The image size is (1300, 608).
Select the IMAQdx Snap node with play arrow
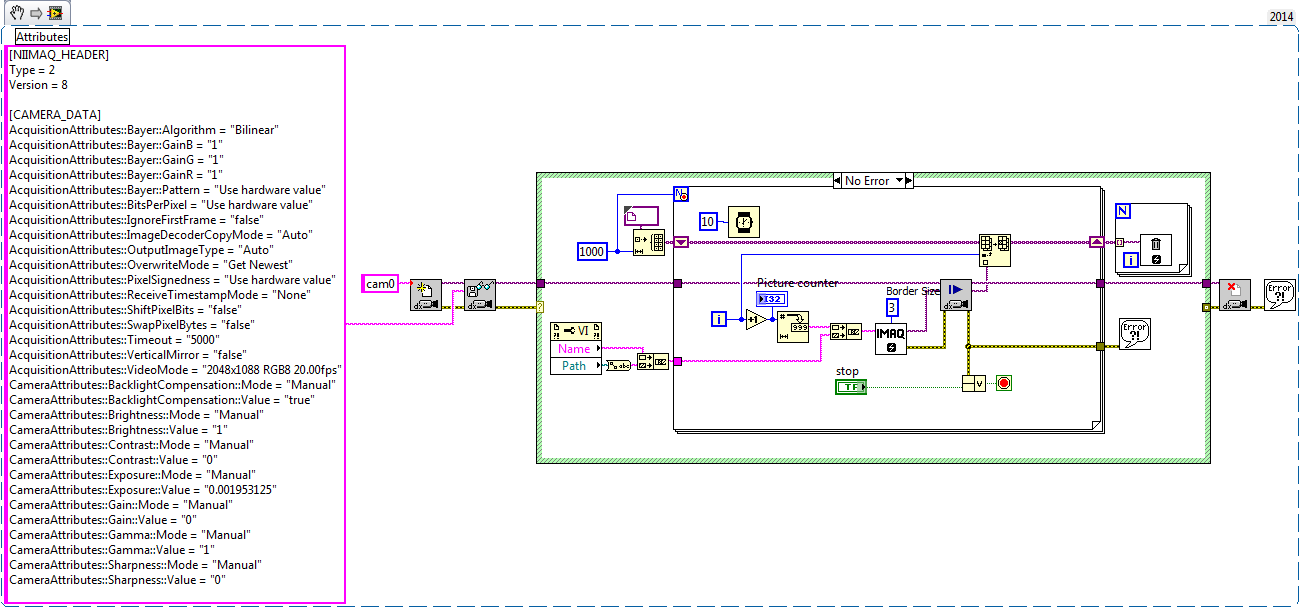(955, 295)
